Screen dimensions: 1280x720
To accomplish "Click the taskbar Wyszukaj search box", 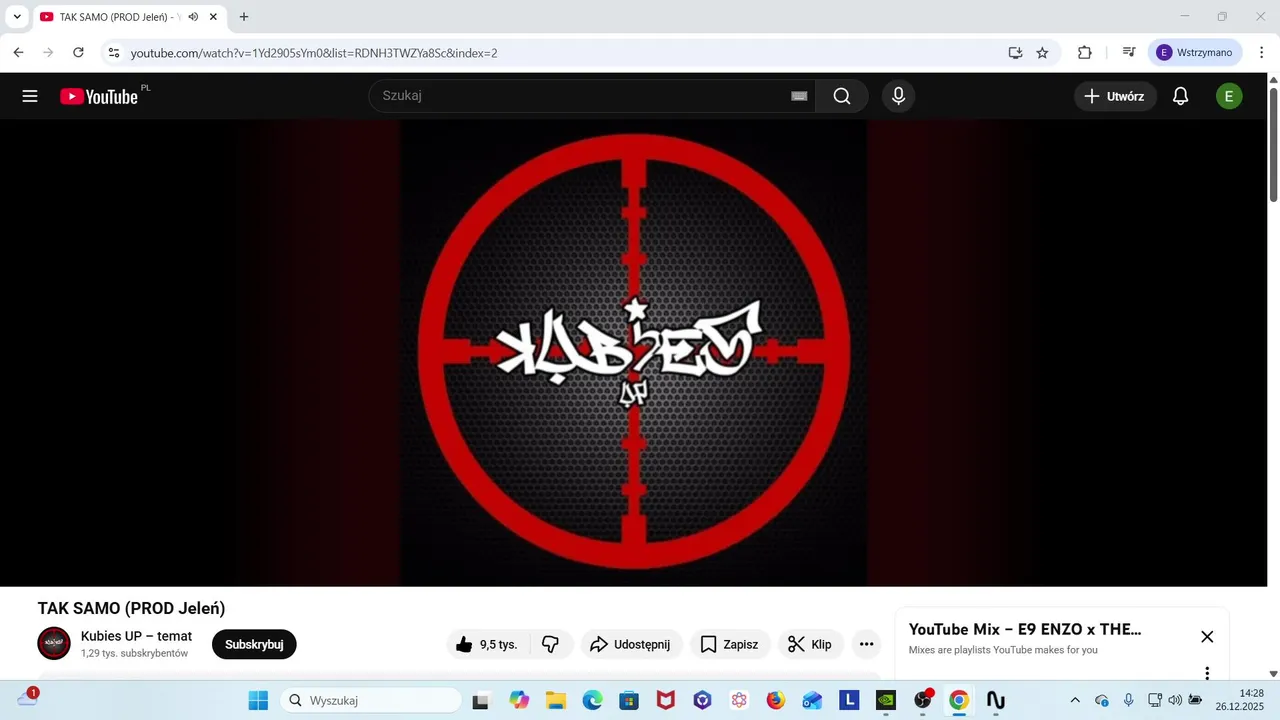I will 371,700.
